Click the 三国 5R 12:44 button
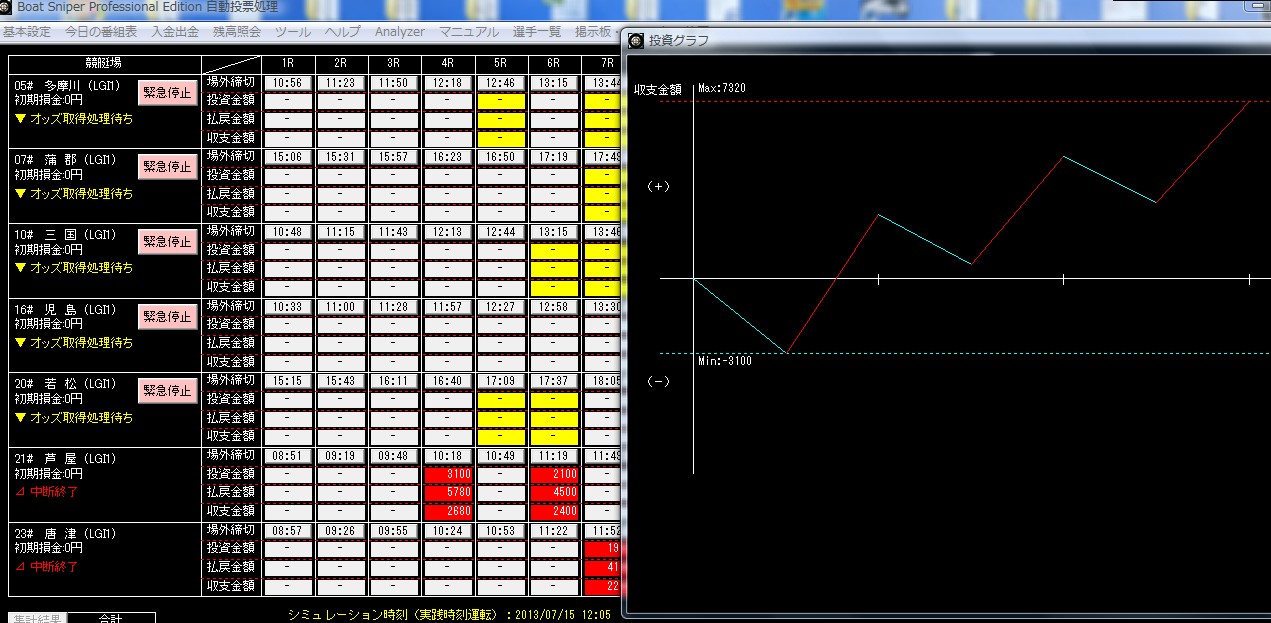 click(x=501, y=231)
